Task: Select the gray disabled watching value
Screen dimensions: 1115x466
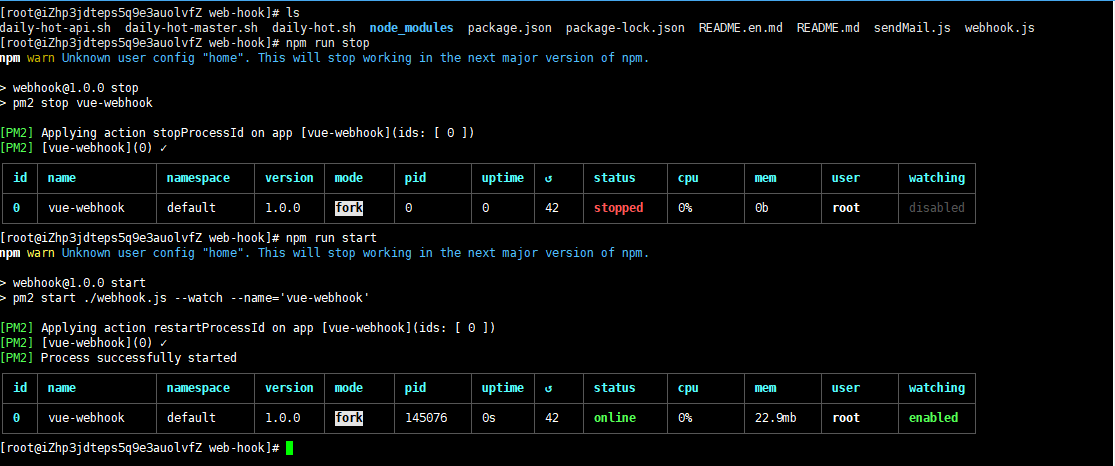Action: tap(936, 208)
